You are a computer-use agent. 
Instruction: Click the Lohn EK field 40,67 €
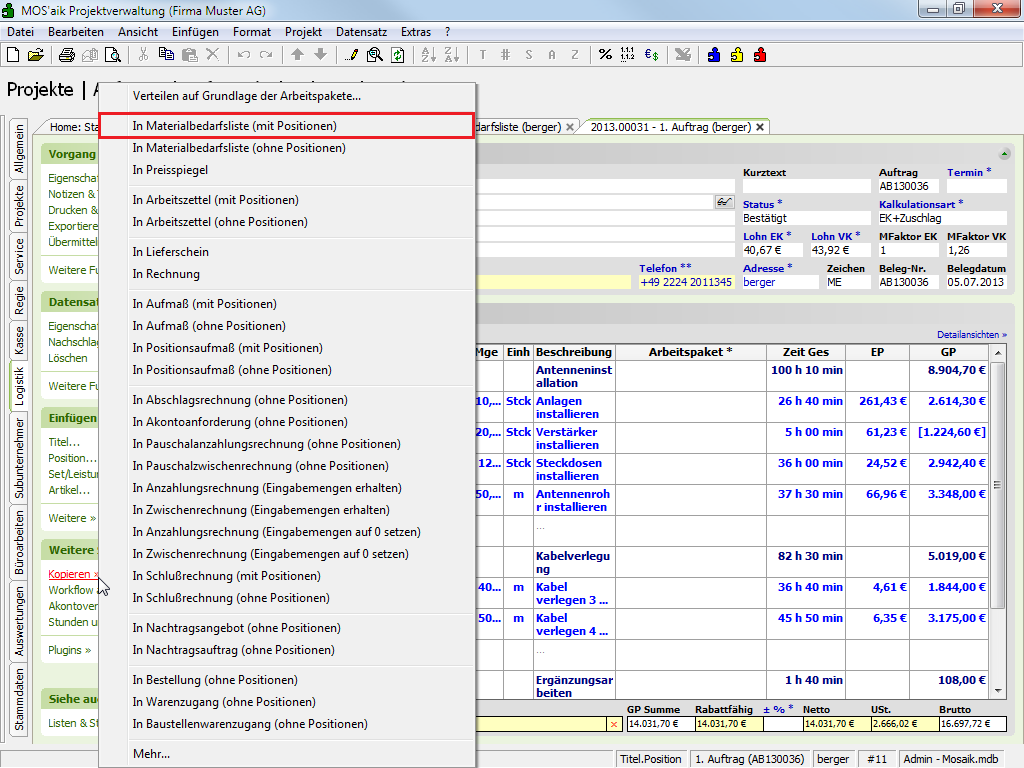[x=772, y=250]
